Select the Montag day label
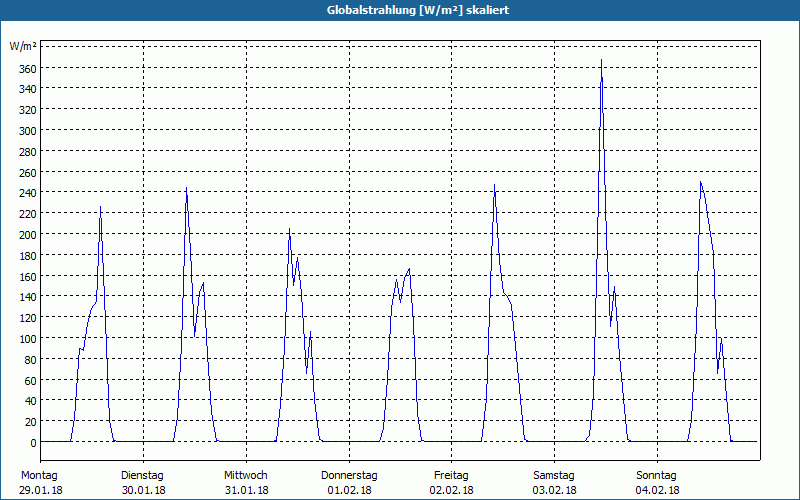 (x=39, y=476)
